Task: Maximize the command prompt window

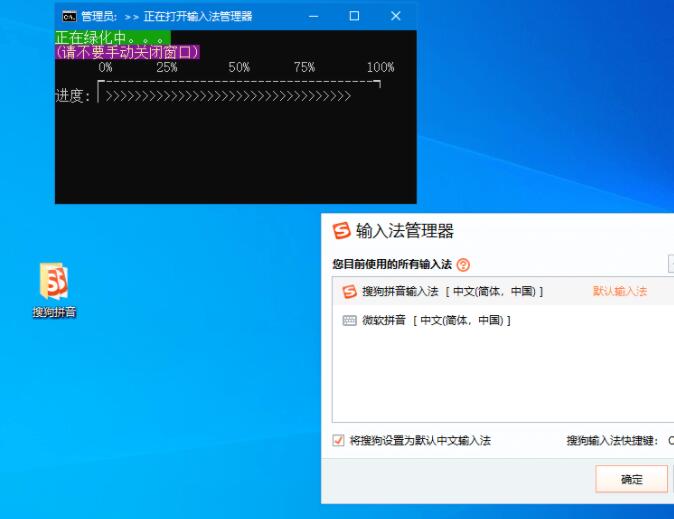Action: point(354,16)
